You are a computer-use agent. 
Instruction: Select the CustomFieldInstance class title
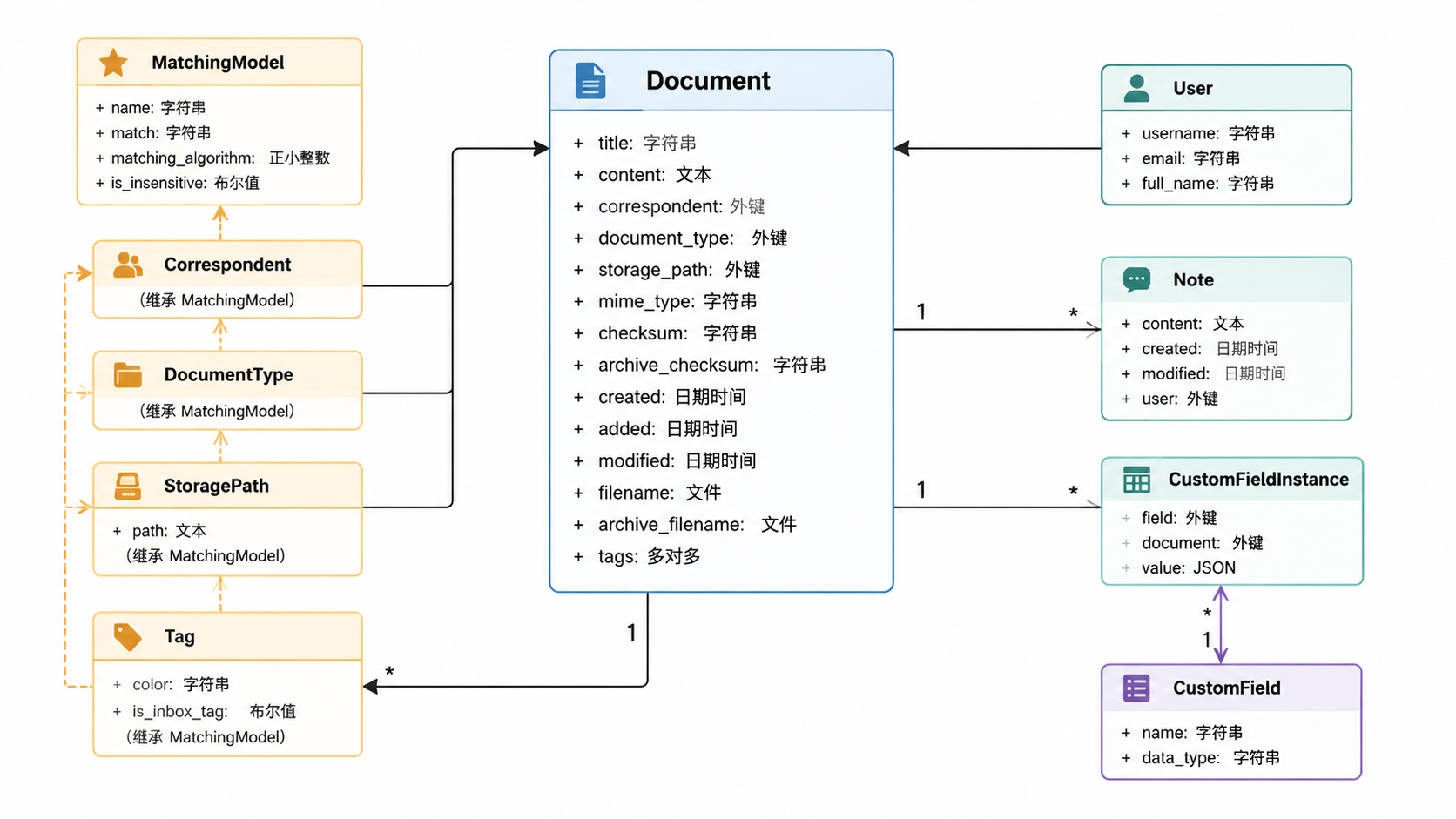[1258, 480]
